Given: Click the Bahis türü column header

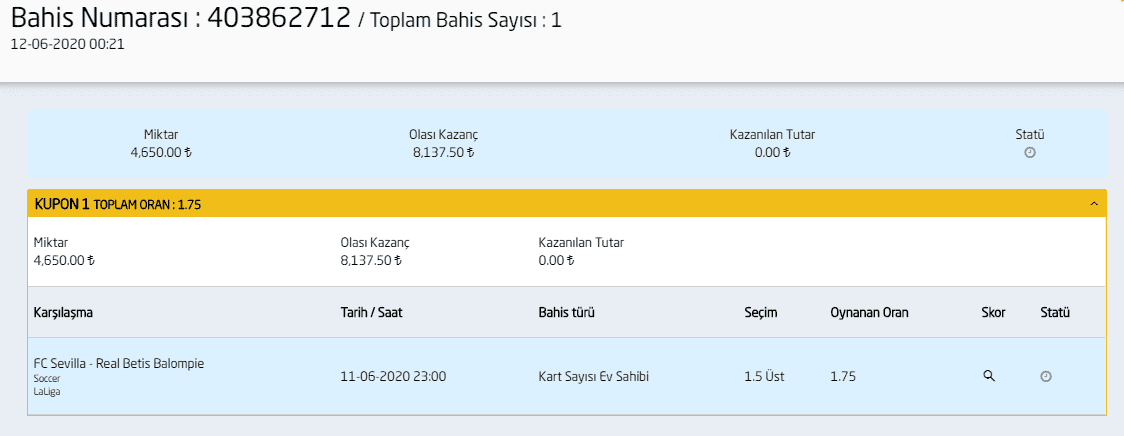Looking at the screenshot, I should 567,313.
